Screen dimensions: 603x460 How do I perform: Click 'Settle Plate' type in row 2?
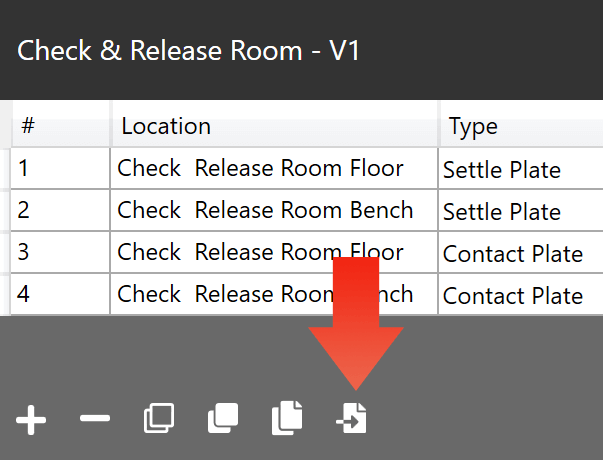click(x=502, y=212)
